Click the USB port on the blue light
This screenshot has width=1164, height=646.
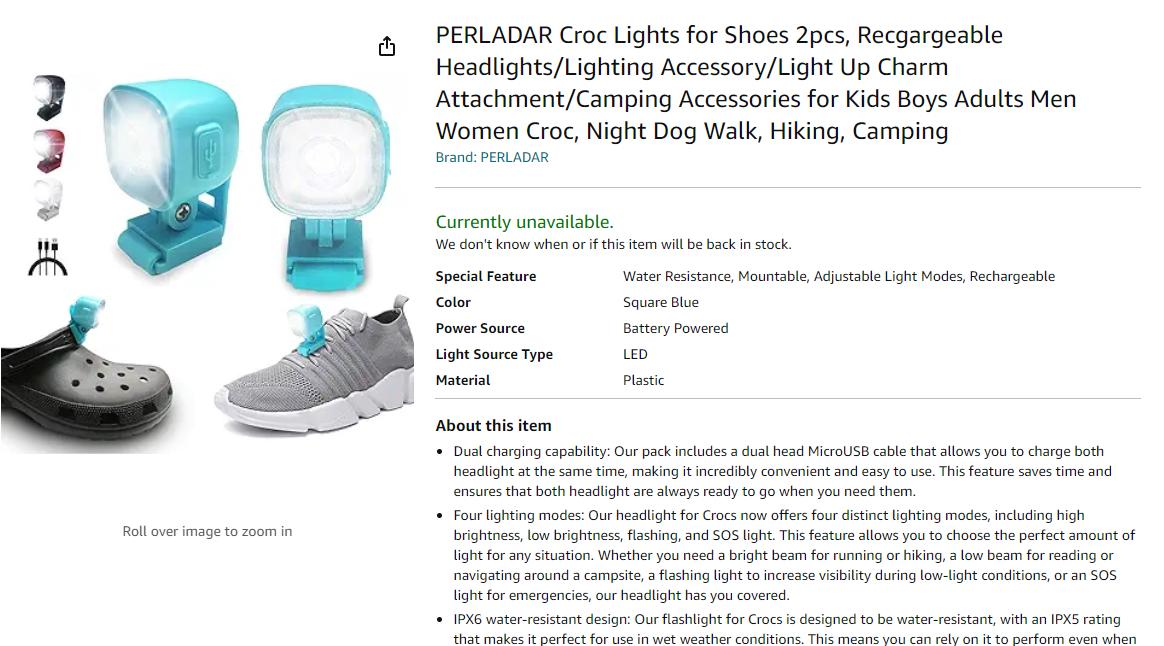(209, 153)
